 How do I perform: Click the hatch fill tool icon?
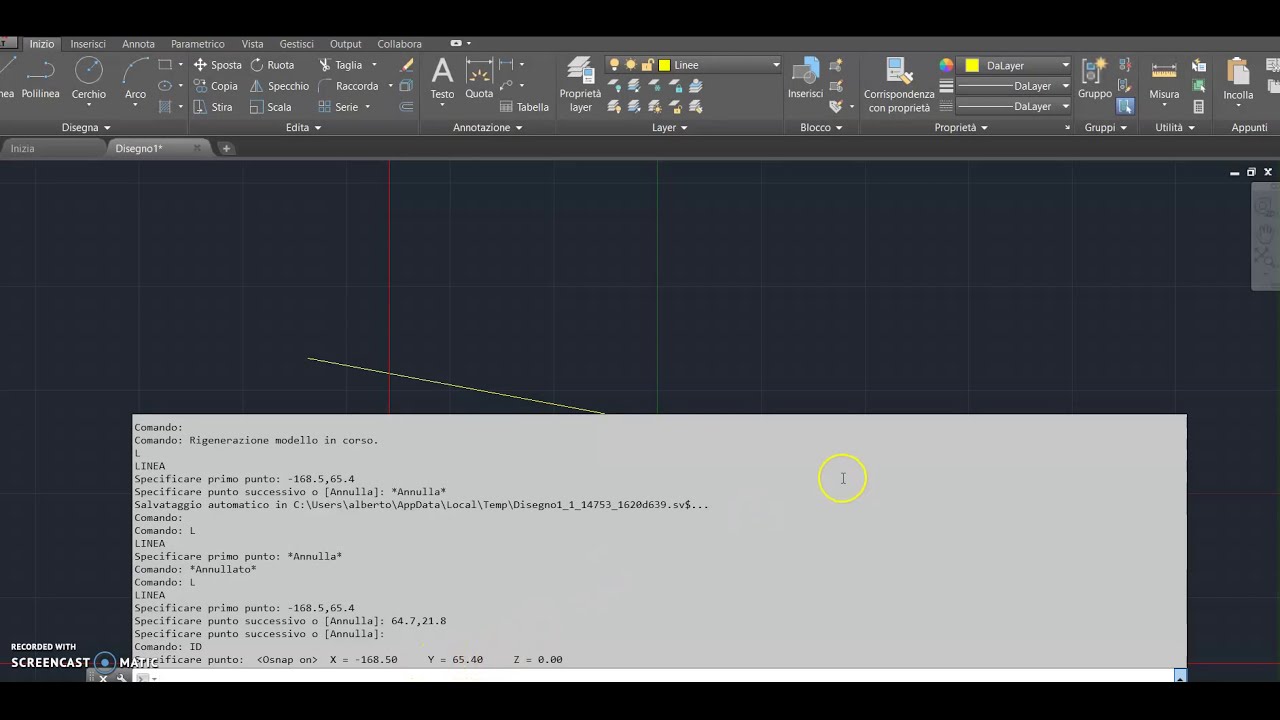165,107
